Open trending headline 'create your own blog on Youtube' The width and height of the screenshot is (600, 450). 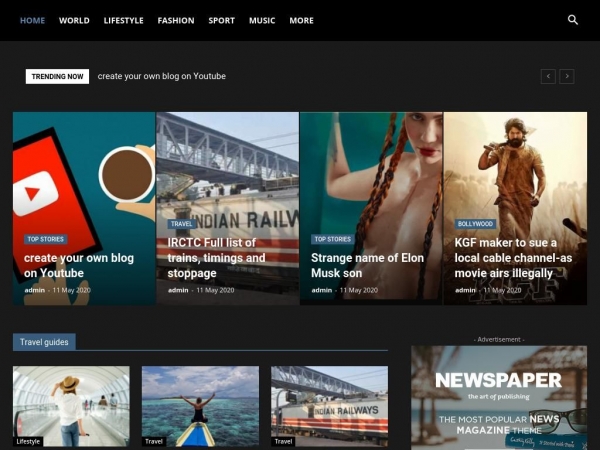click(161, 76)
